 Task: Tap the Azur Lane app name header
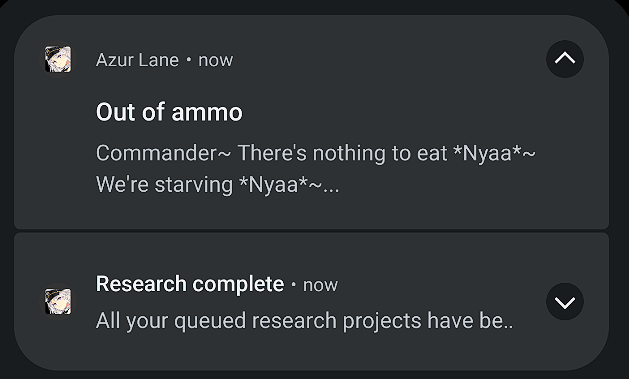(137, 60)
